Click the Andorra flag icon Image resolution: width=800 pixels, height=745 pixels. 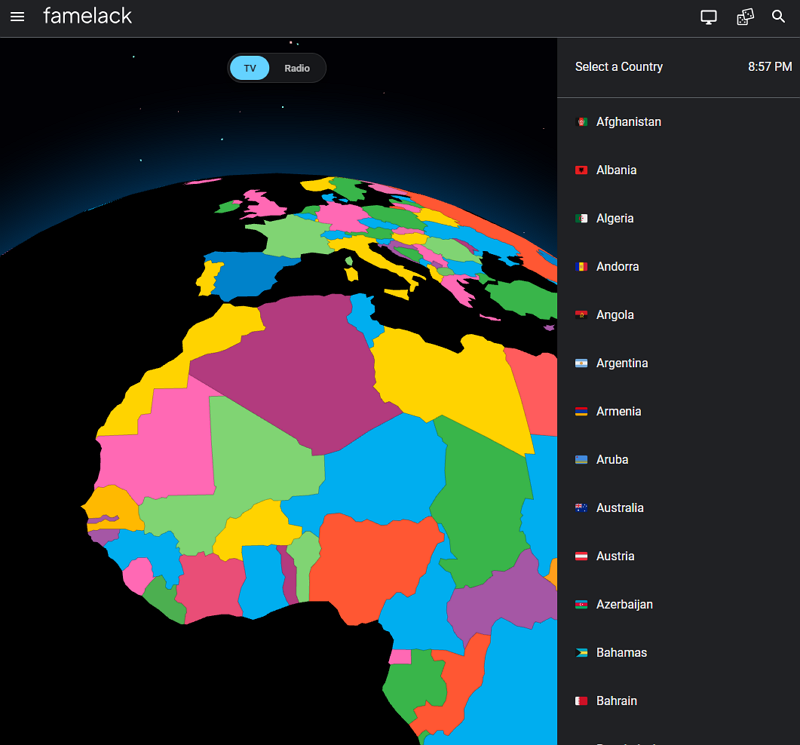[x=581, y=266]
